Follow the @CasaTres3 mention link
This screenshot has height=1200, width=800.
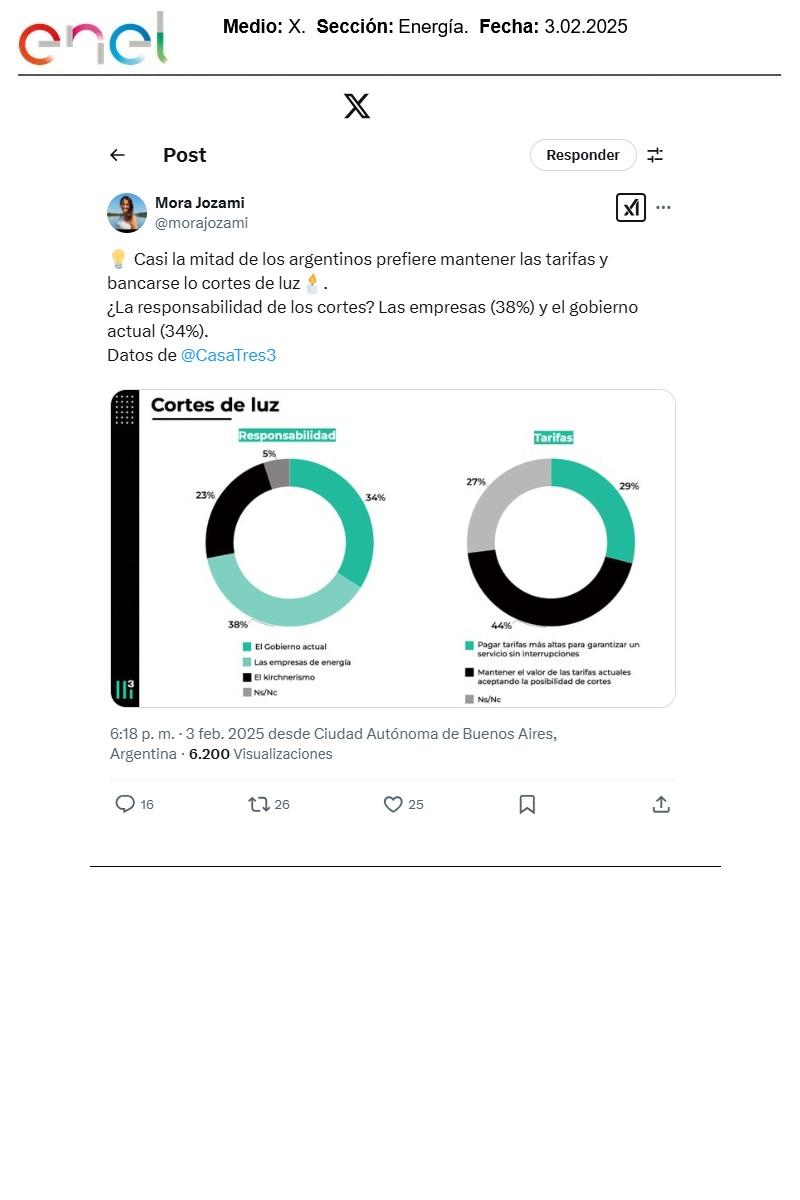tap(228, 355)
